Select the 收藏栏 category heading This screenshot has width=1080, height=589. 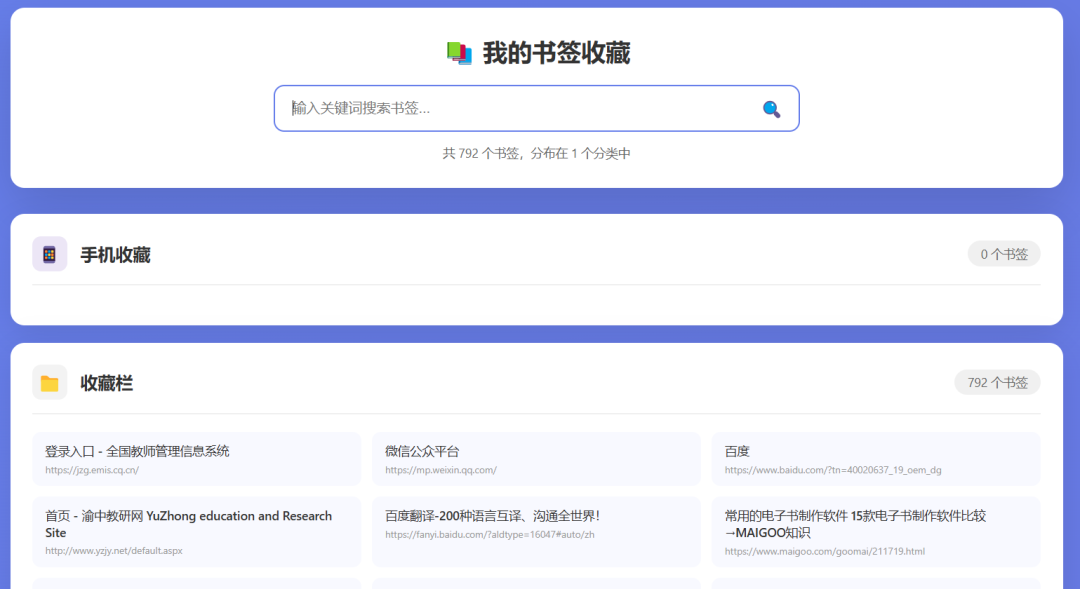click(107, 383)
